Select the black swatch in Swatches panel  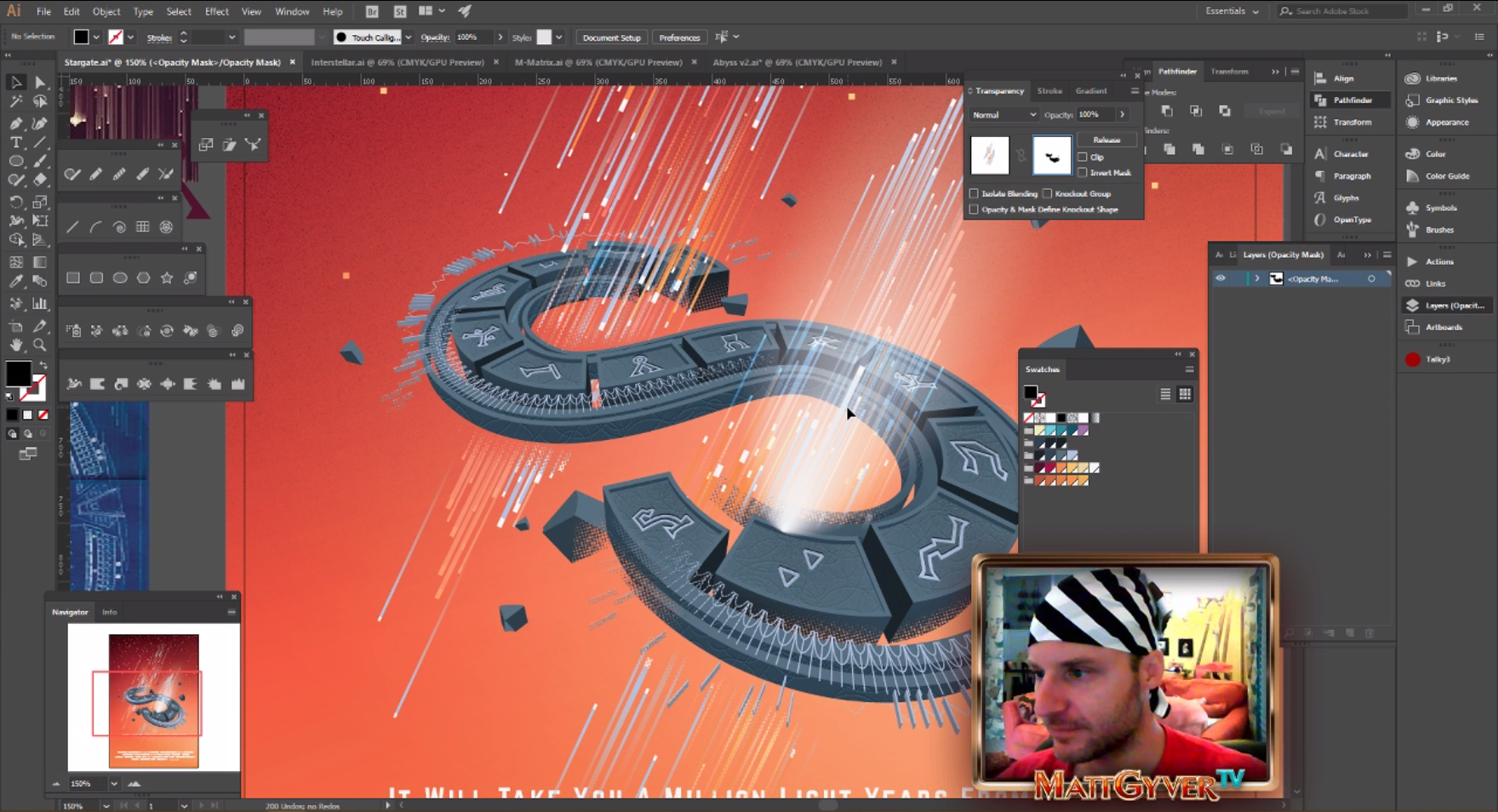point(1061,418)
